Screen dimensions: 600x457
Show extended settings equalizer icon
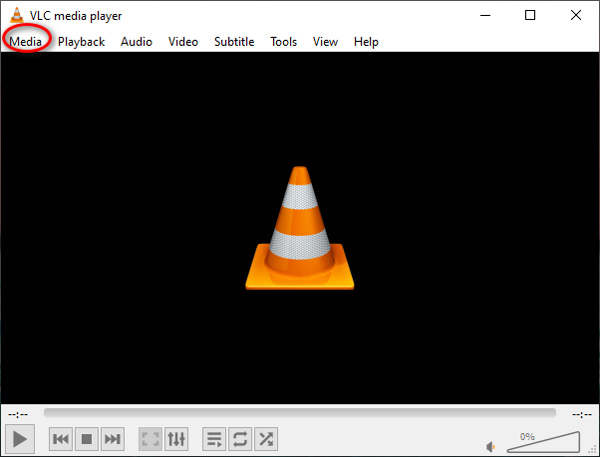pos(176,439)
